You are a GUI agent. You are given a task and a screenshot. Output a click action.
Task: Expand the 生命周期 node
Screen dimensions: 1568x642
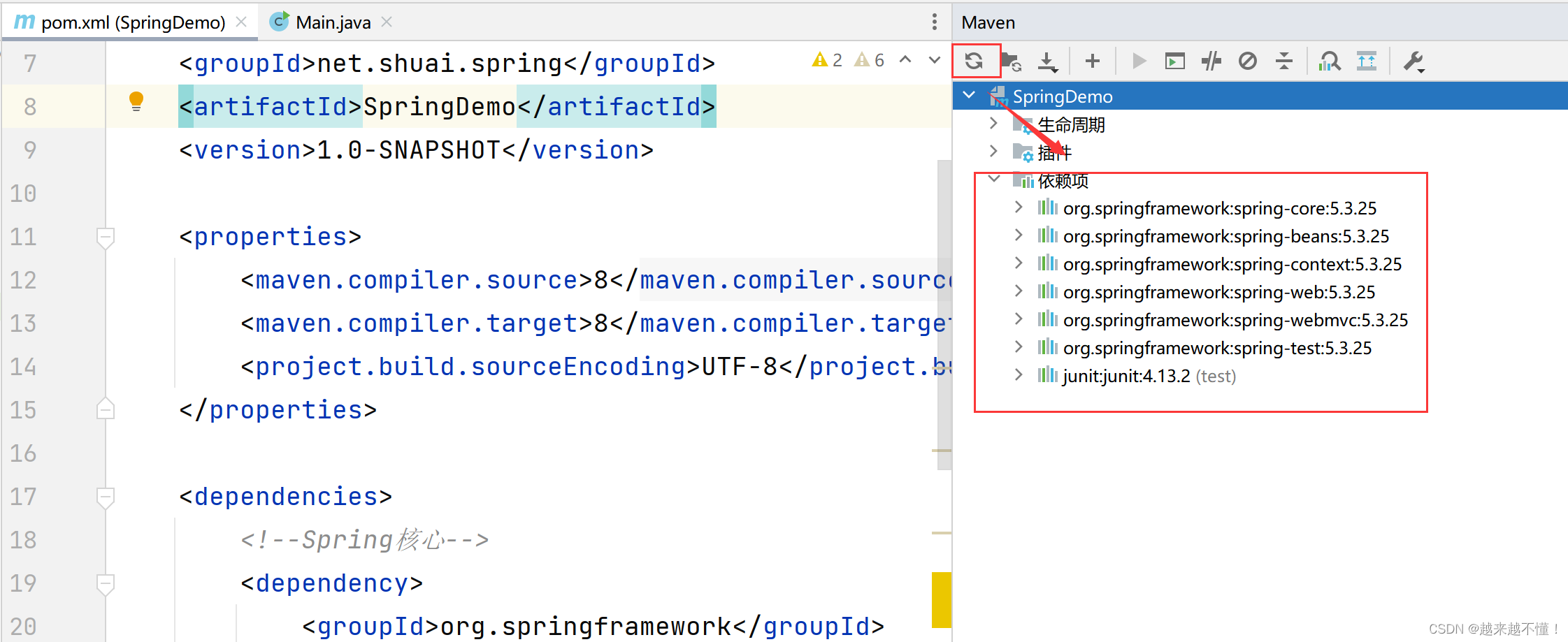(x=993, y=124)
